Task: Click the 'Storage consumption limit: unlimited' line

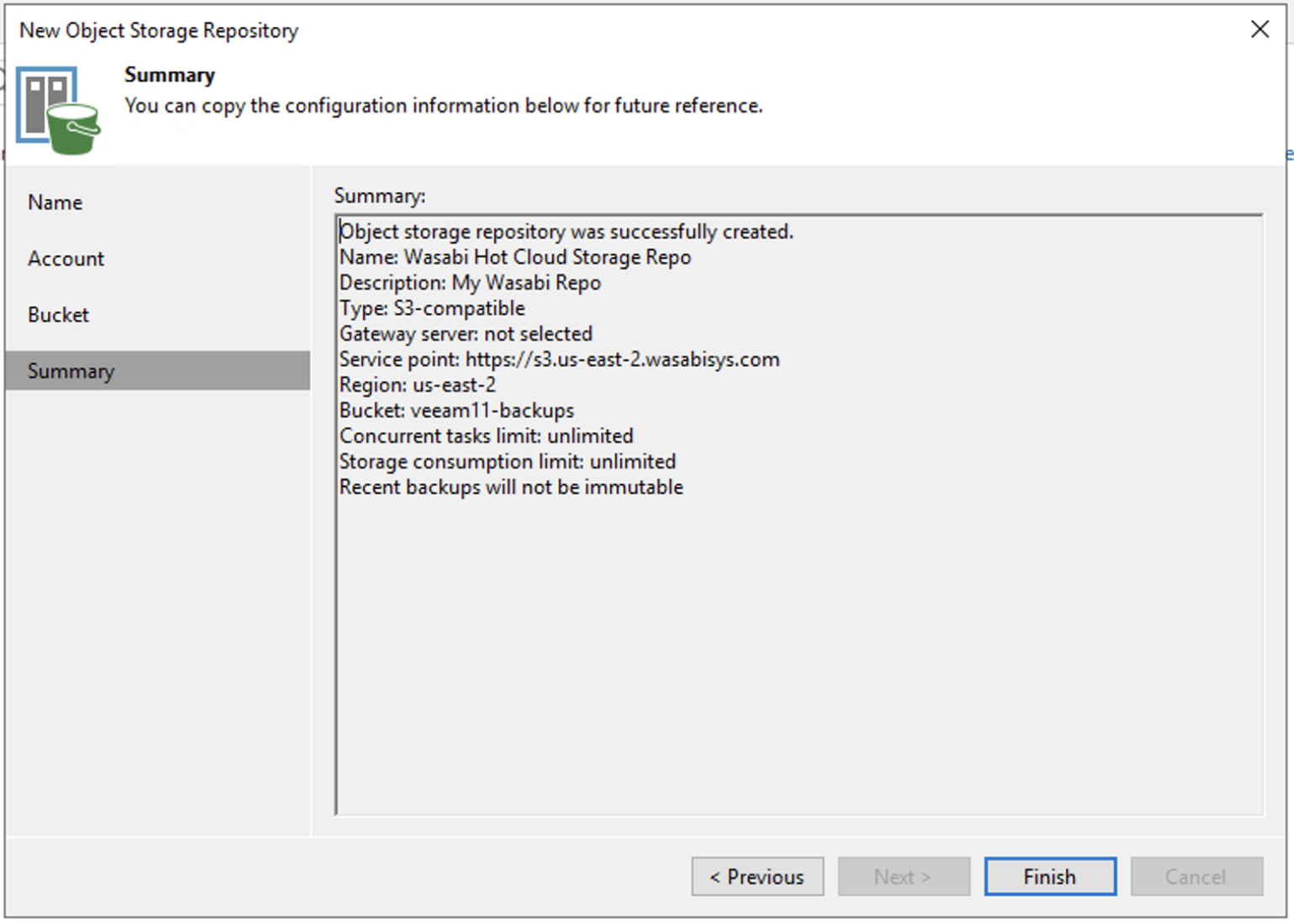Action: (508, 461)
